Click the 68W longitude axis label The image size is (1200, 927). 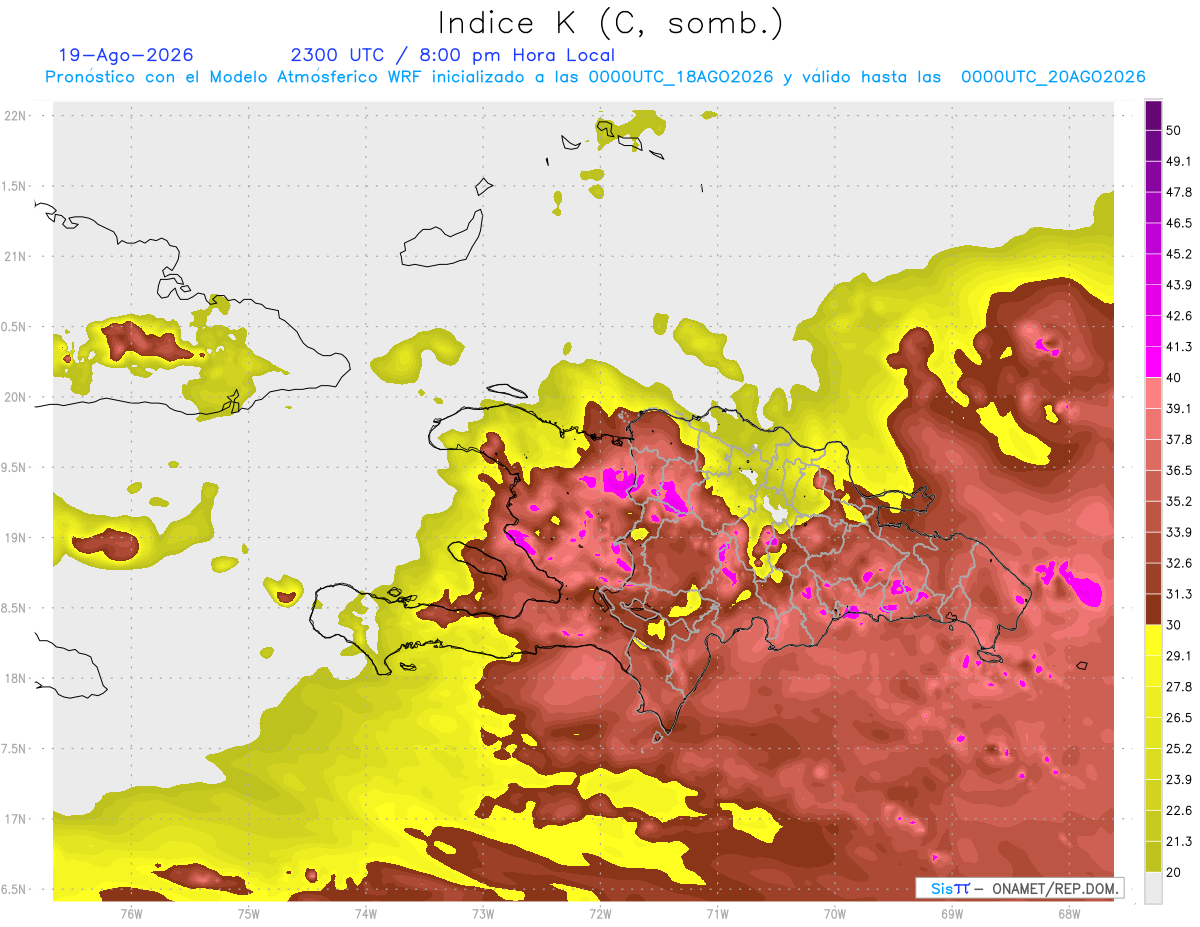[1068, 914]
